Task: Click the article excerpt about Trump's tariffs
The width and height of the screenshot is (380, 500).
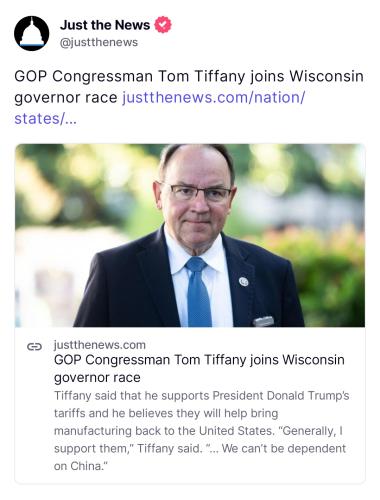Action: [x=201, y=431]
